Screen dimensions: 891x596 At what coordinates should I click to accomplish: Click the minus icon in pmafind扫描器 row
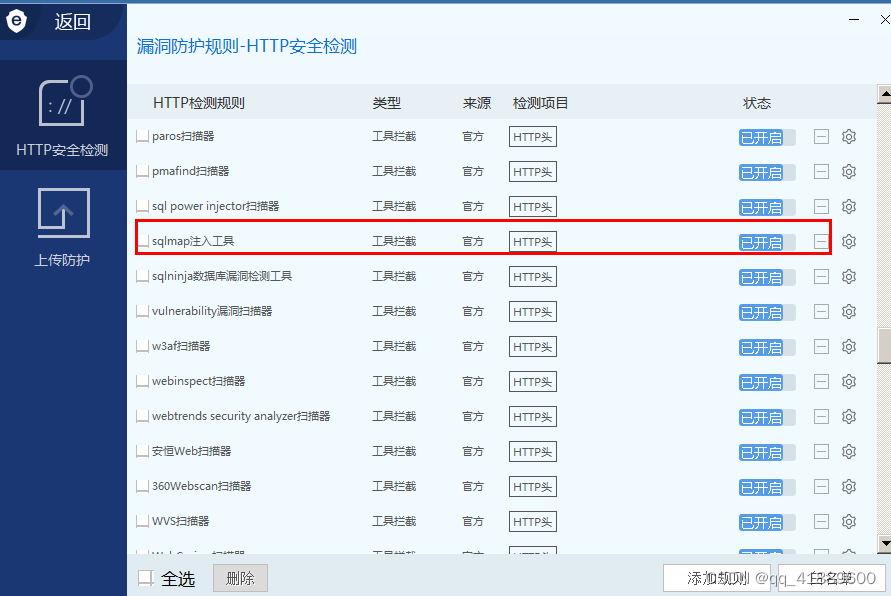tap(821, 172)
